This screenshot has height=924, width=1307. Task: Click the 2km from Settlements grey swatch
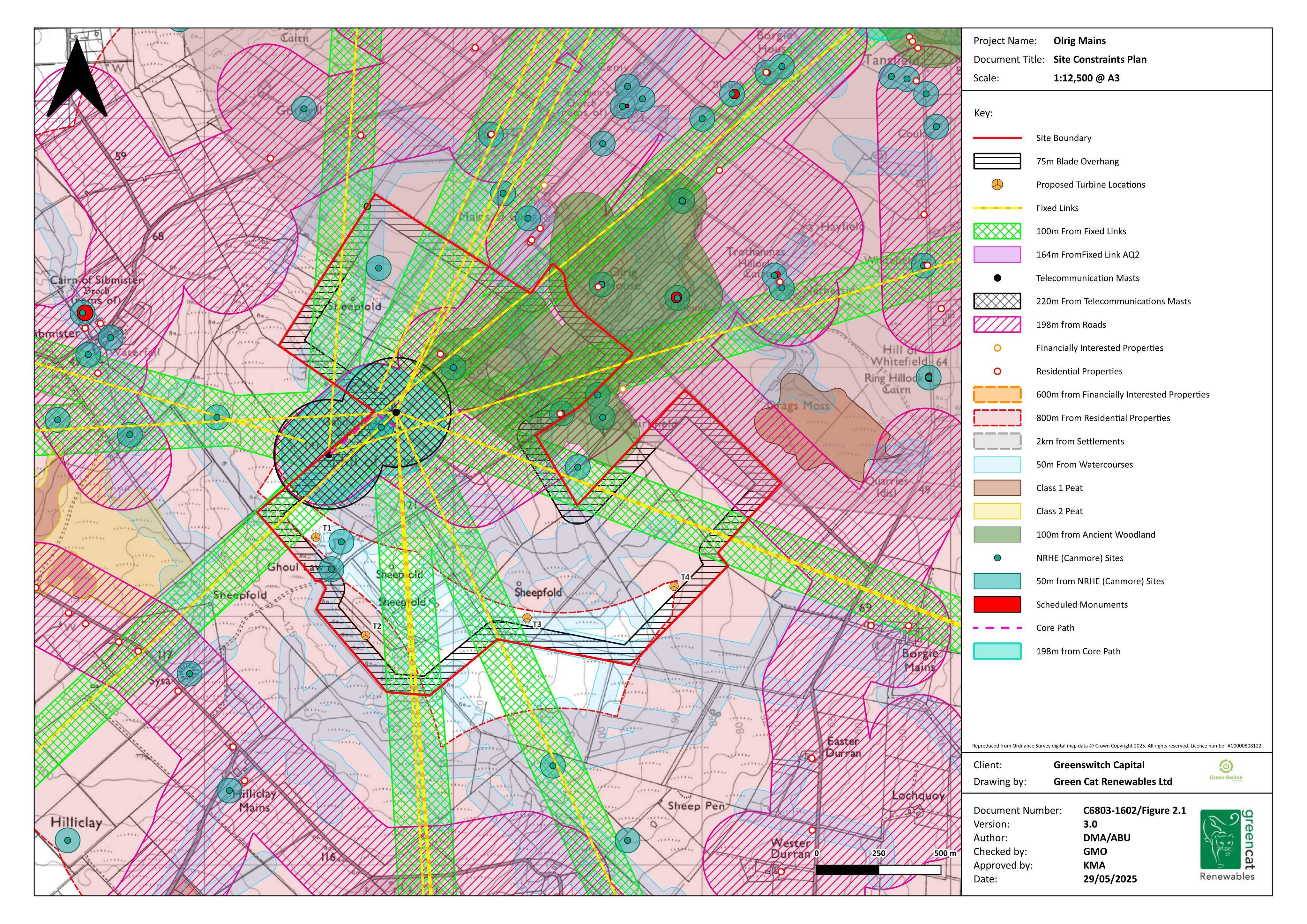tap(997, 441)
